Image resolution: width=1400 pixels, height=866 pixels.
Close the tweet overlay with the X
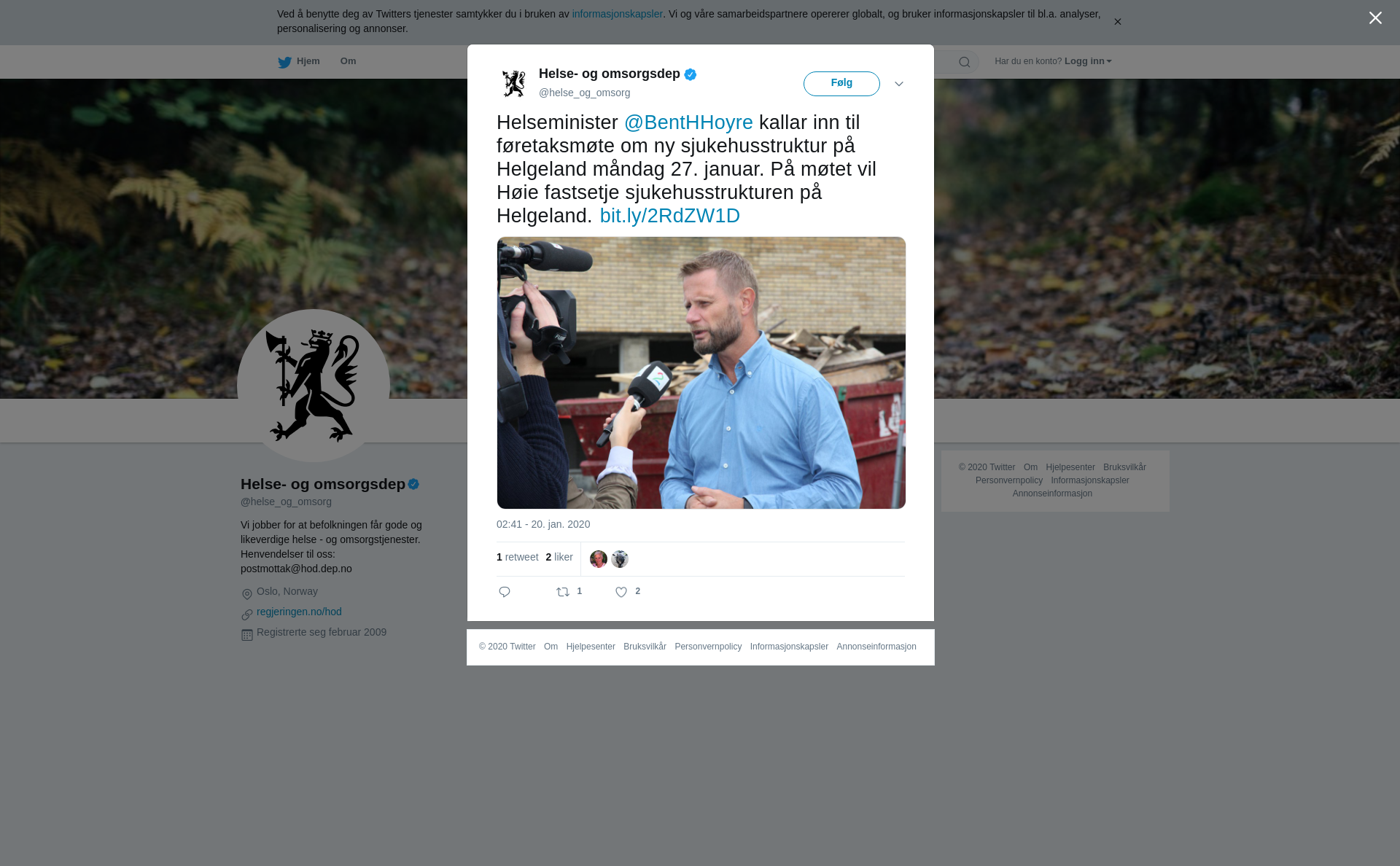point(1375,18)
